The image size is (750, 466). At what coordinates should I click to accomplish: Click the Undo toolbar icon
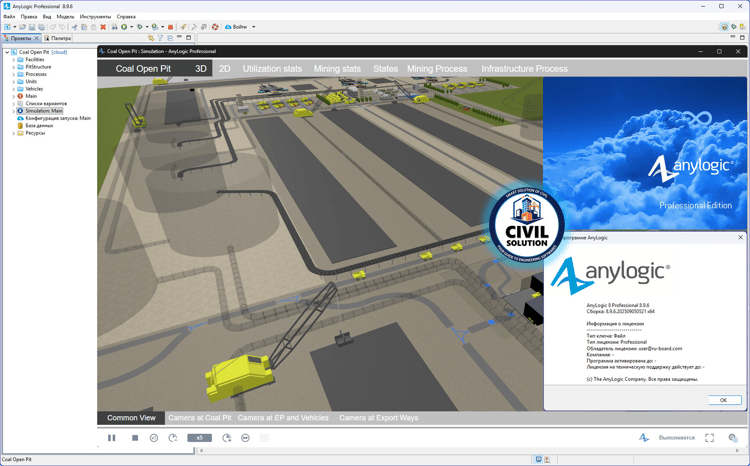point(53,27)
